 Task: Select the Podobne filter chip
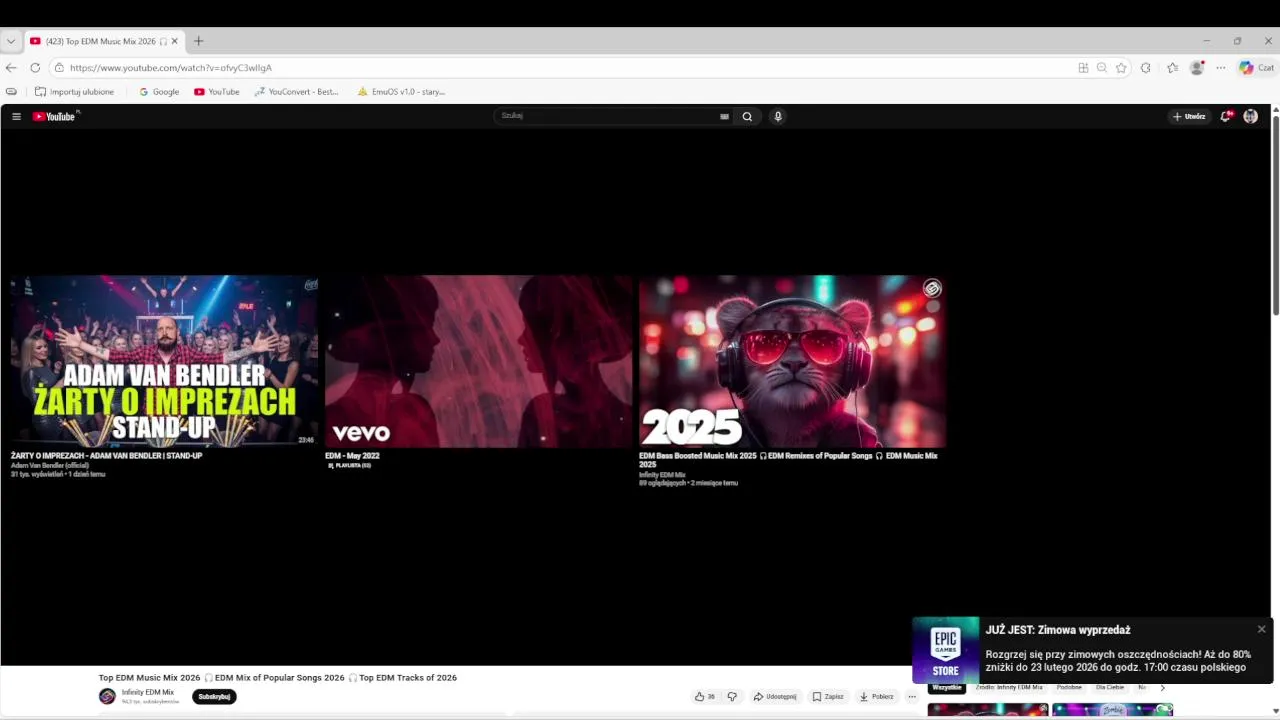1069,688
